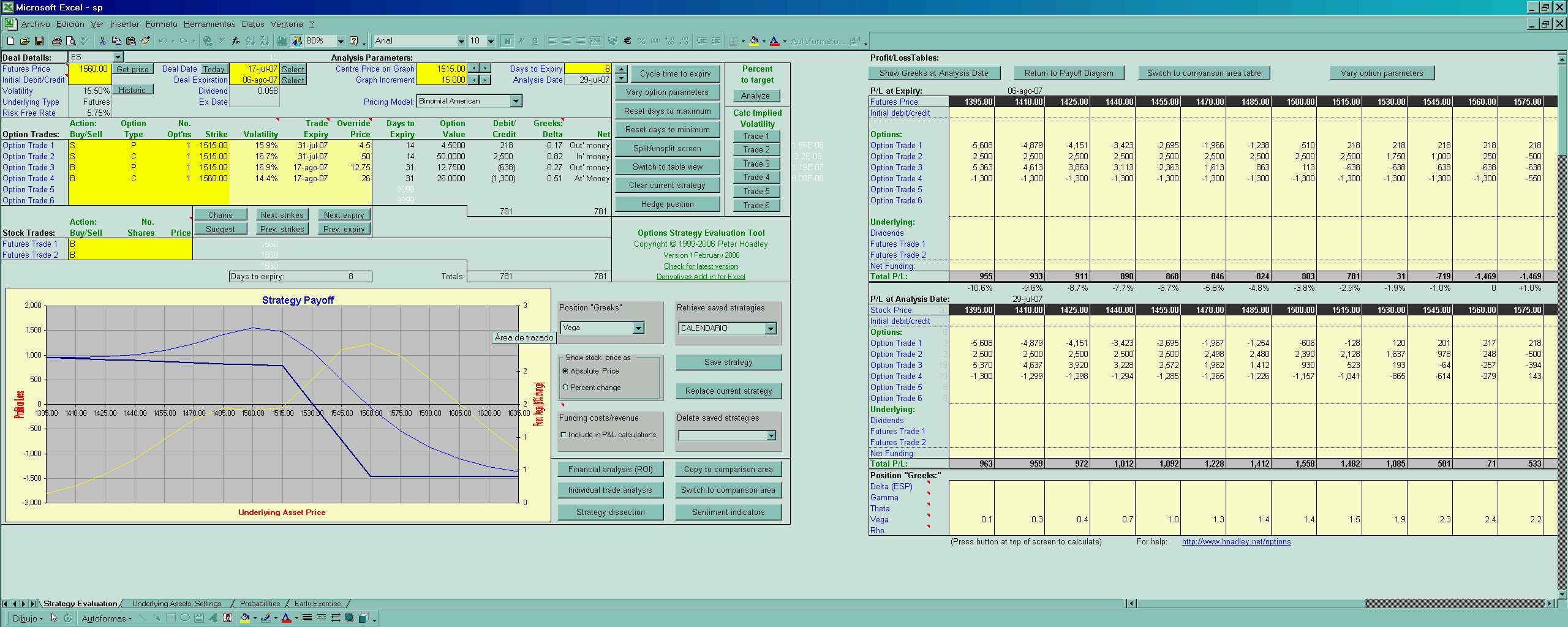Click the Format Painter brush icon
Image resolution: width=1568 pixels, height=627 pixels.
145,41
